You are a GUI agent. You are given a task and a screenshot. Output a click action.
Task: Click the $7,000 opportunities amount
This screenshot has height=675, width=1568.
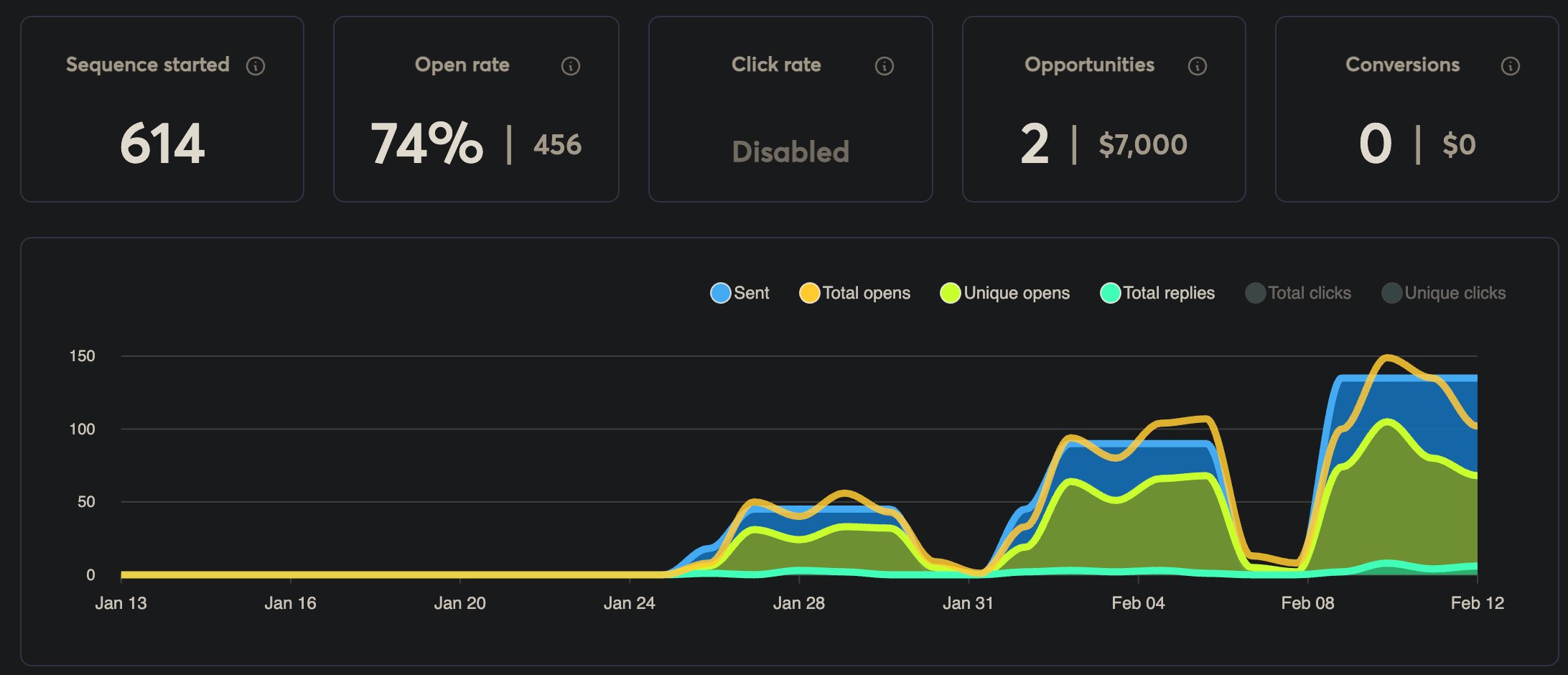[x=1143, y=145]
